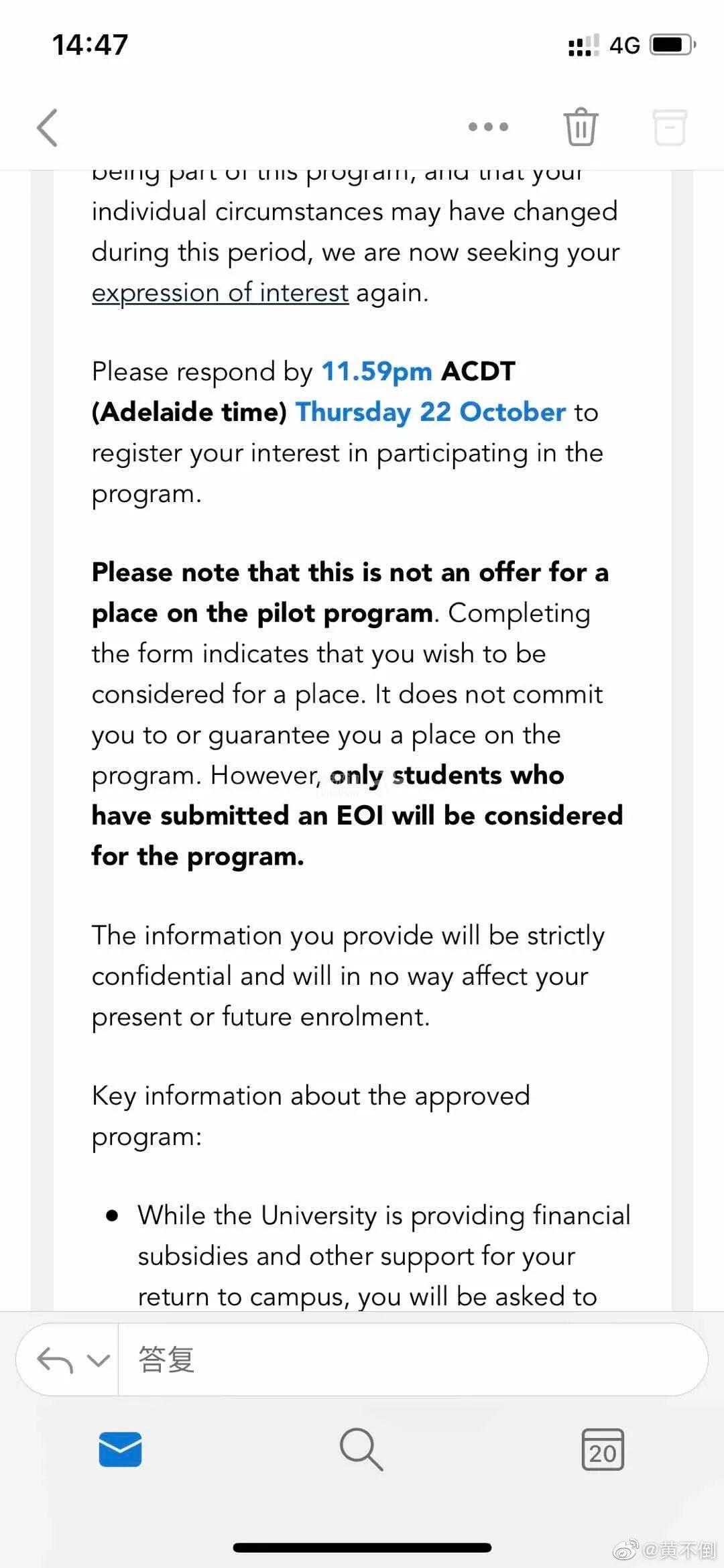Screen dimensions: 724x1568
Task: Switch to the Mail tab
Action: pos(120,1450)
